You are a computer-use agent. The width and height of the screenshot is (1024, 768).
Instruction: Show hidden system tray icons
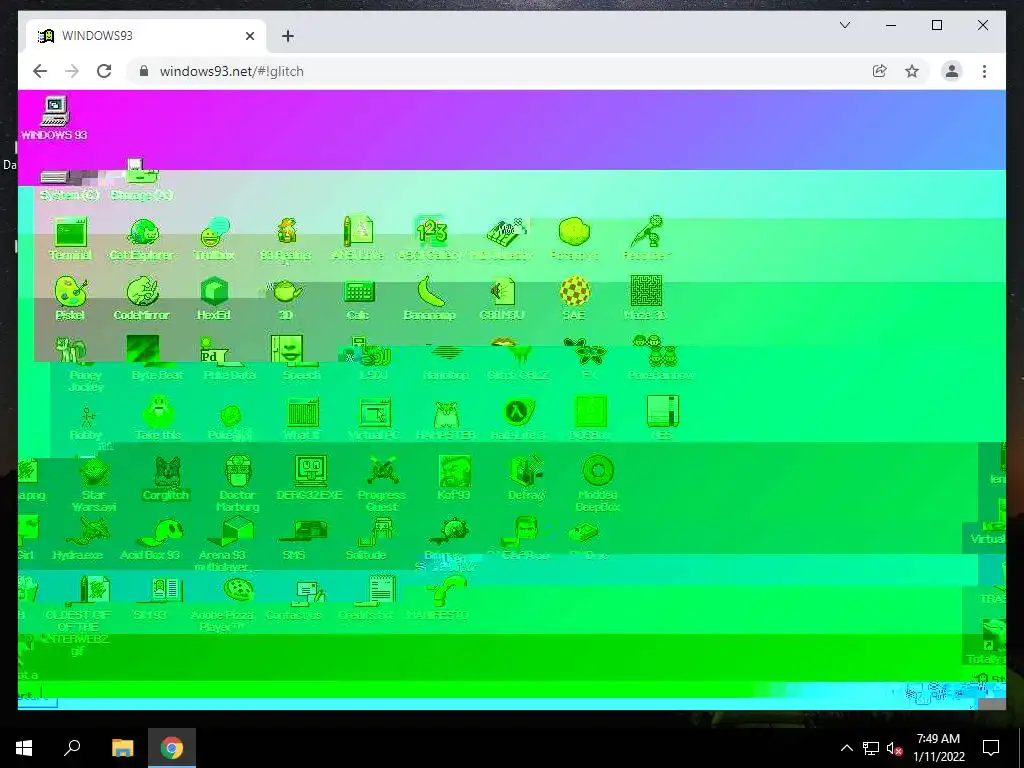point(846,748)
